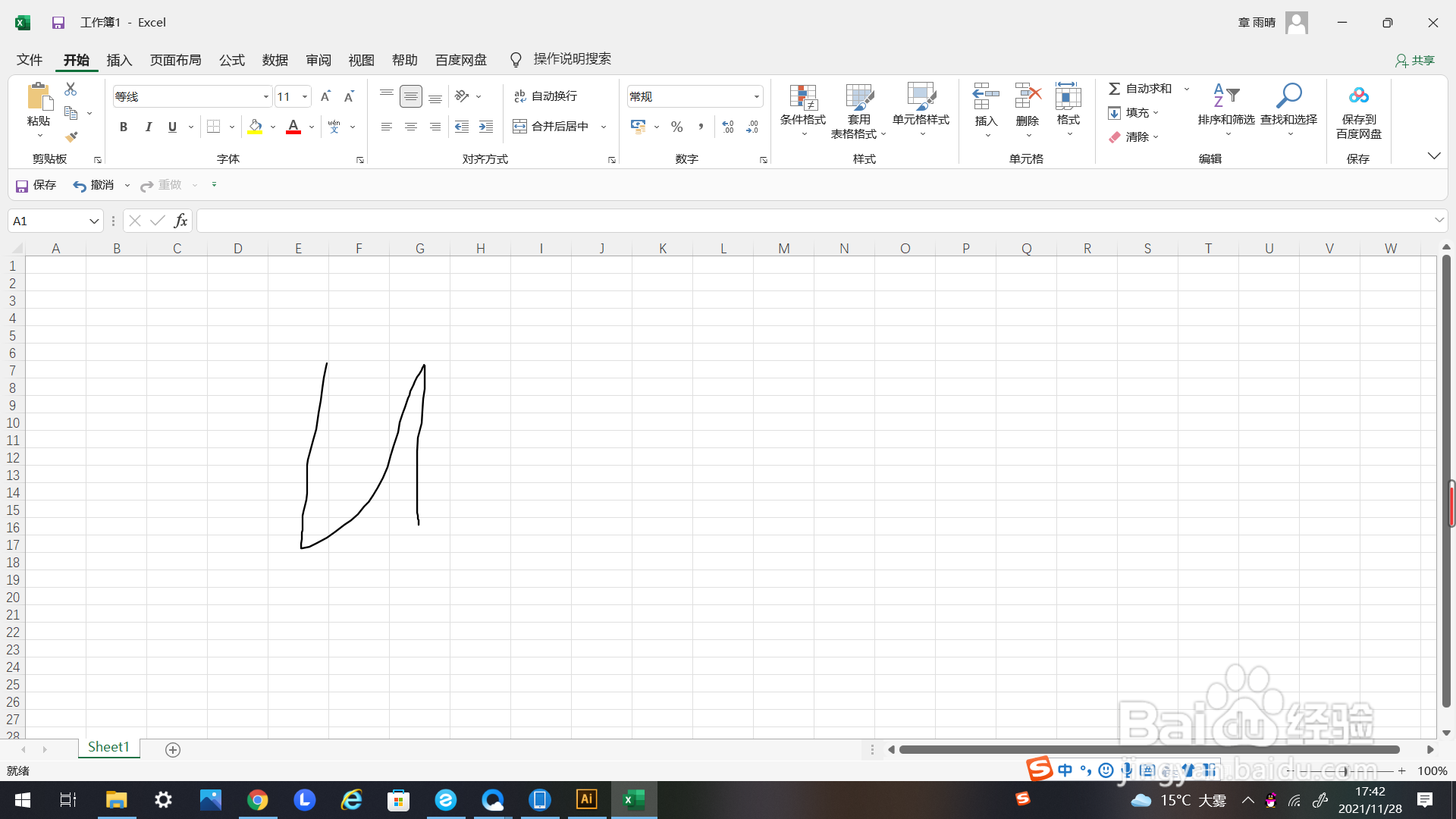Click the Add New Sheet plus icon
1456x819 pixels.
pyautogui.click(x=173, y=750)
